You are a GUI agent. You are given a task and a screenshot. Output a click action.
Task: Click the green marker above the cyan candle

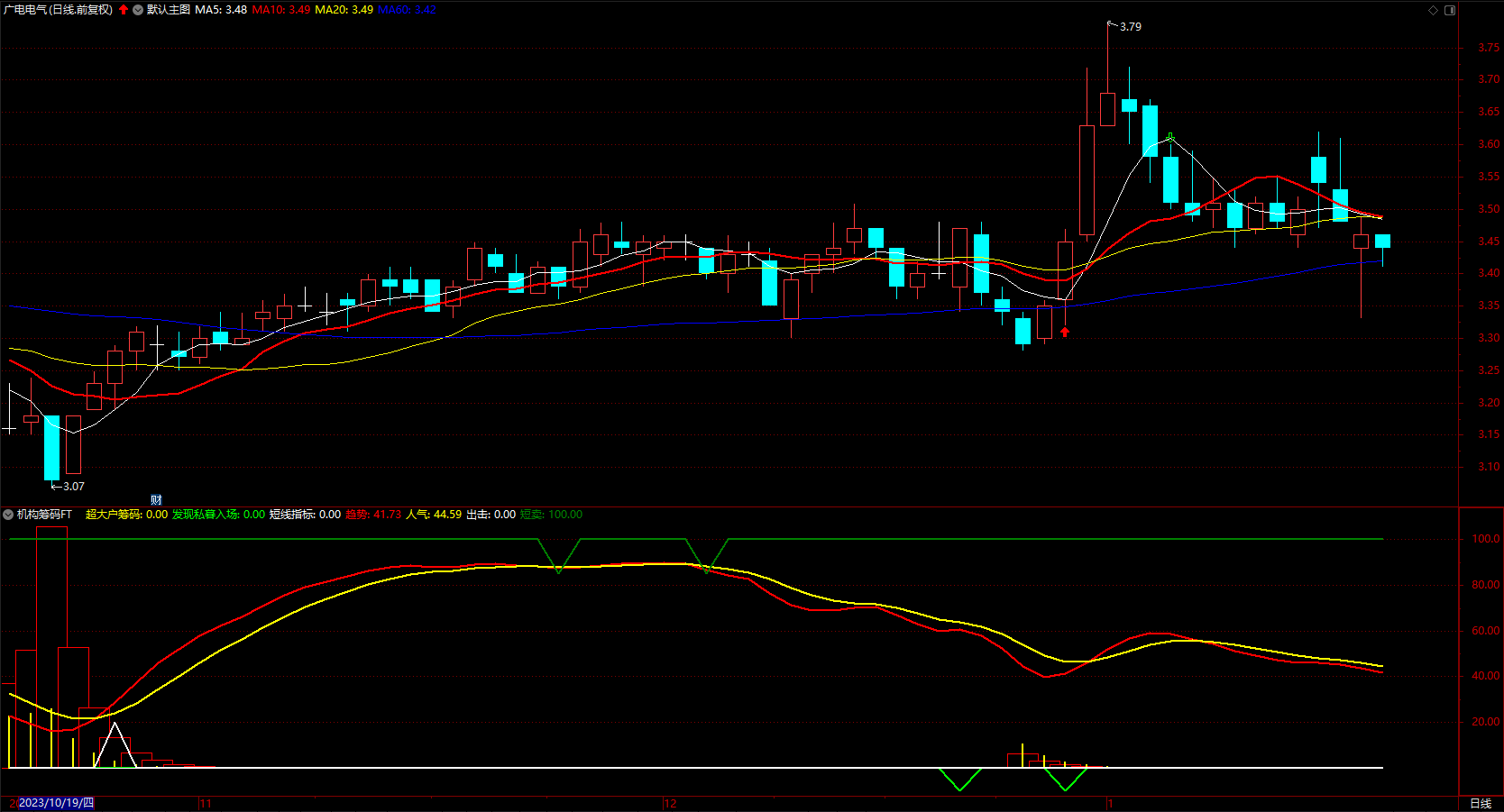click(x=1170, y=137)
